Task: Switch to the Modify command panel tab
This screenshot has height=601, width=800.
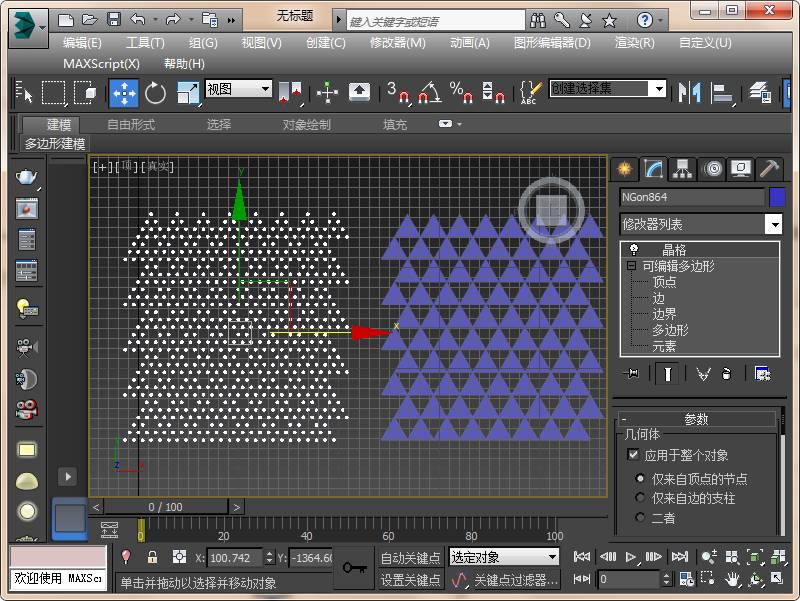Action: pyautogui.click(x=653, y=168)
